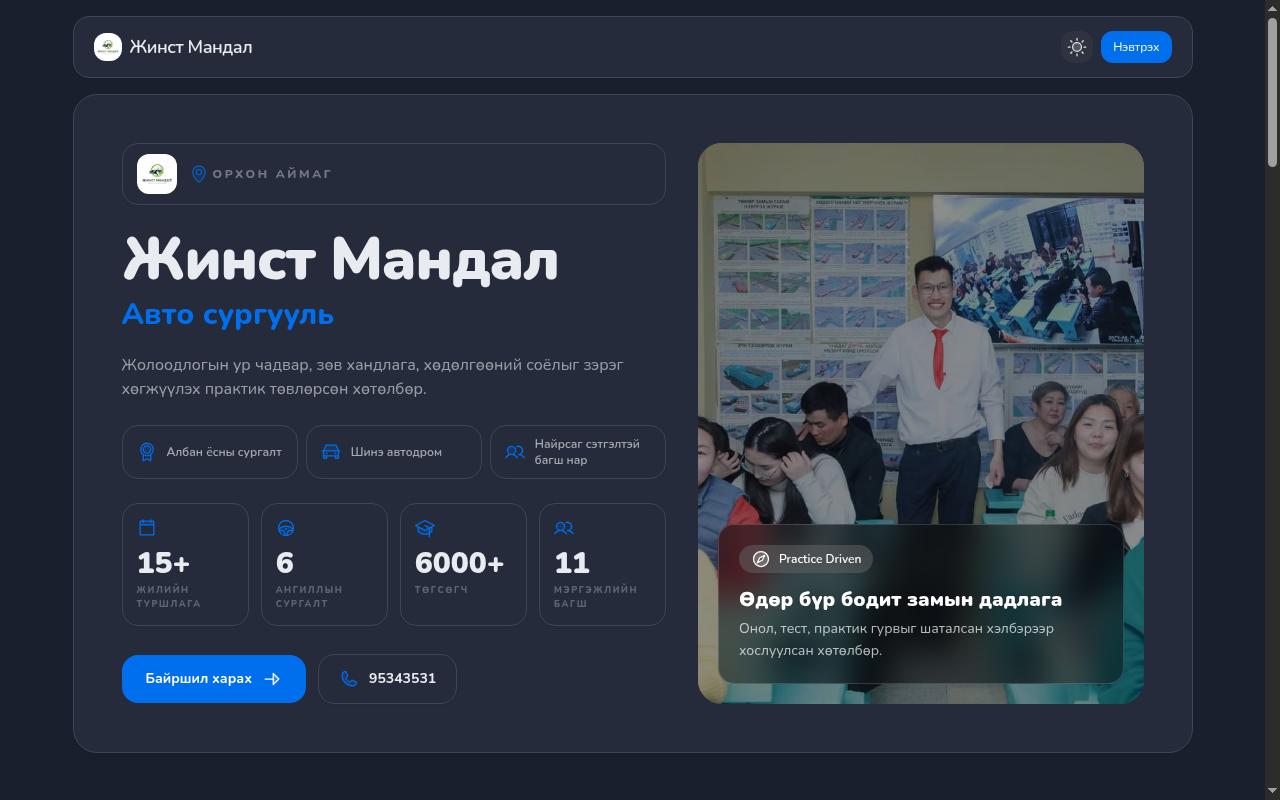Screen dimensions: 1280x800
Task: Click the phone icon next to 95343531
Action: pyautogui.click(x=349, y=679)
